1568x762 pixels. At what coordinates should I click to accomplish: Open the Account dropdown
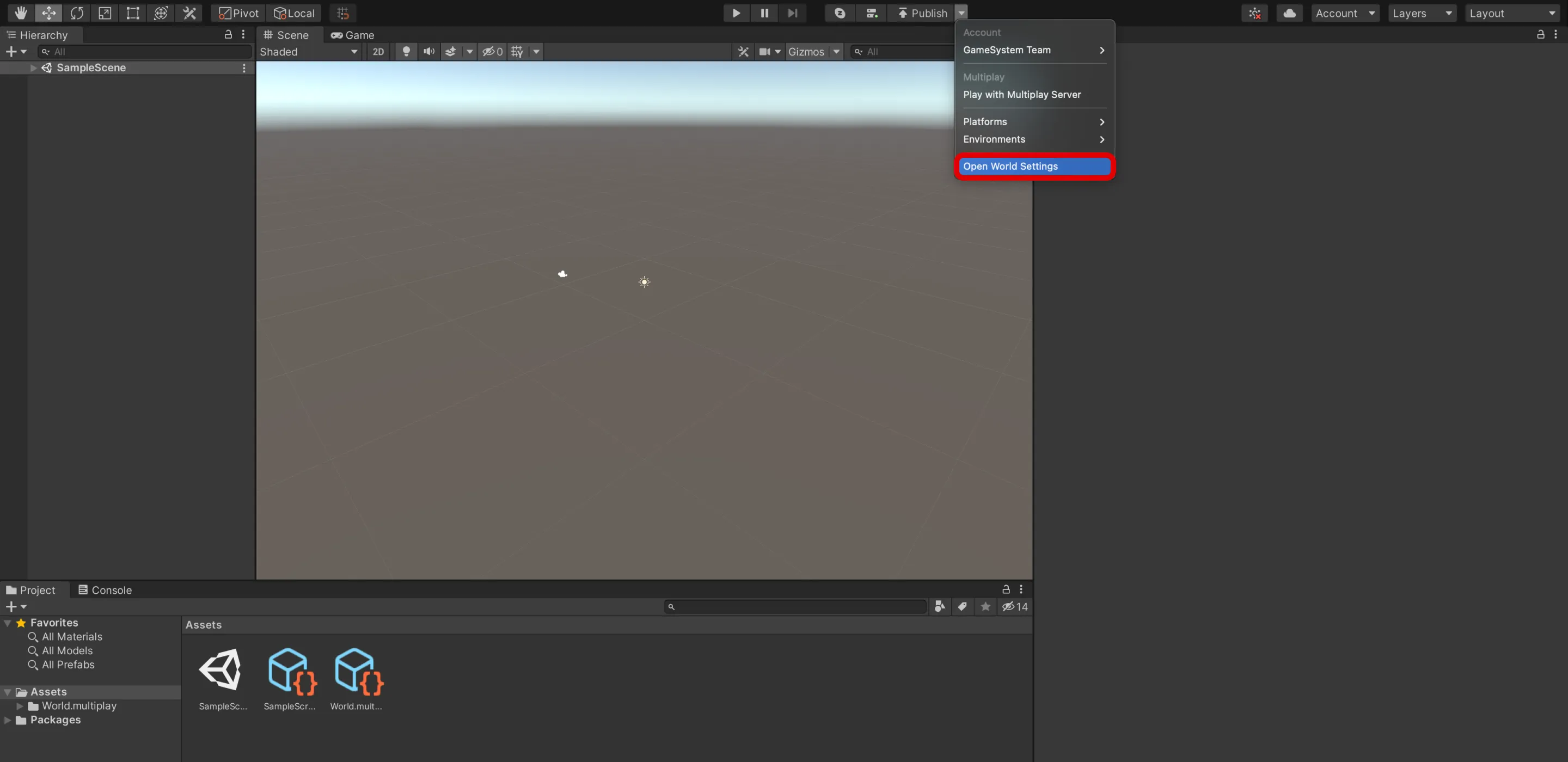pos(1345,13)
